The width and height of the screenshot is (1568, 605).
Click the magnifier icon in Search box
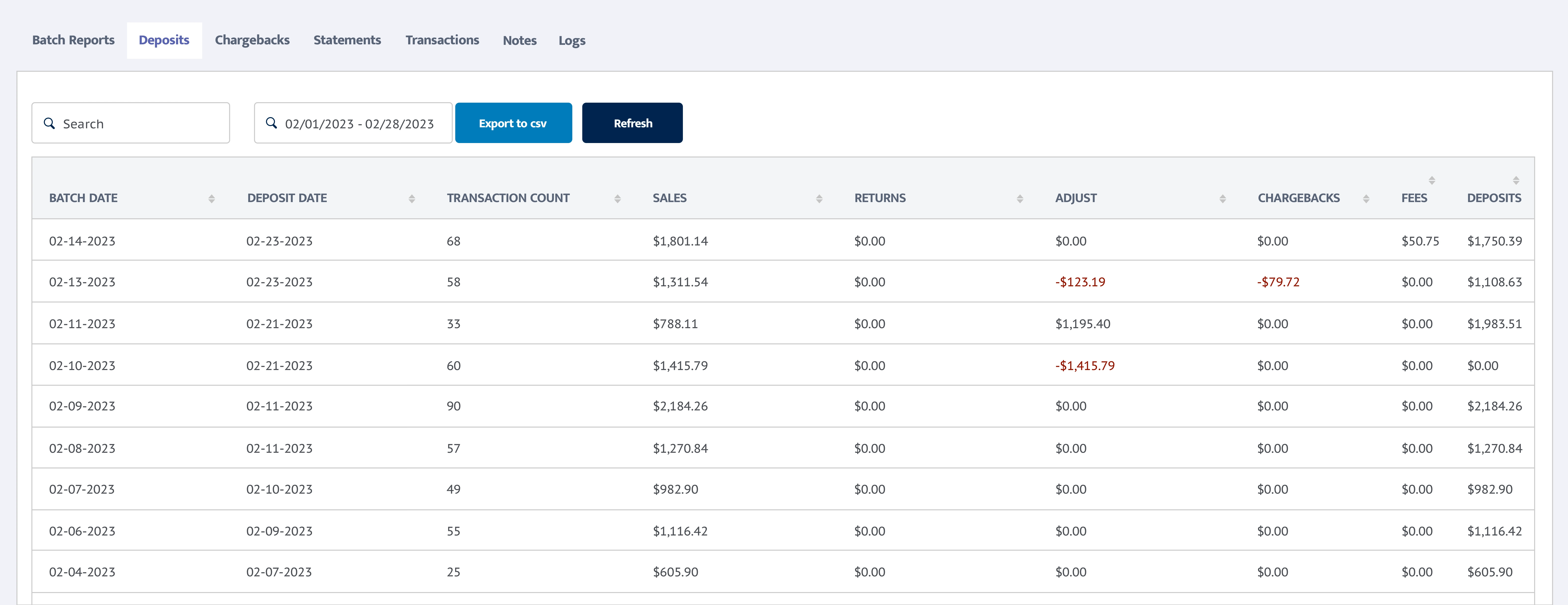[49, 123]
